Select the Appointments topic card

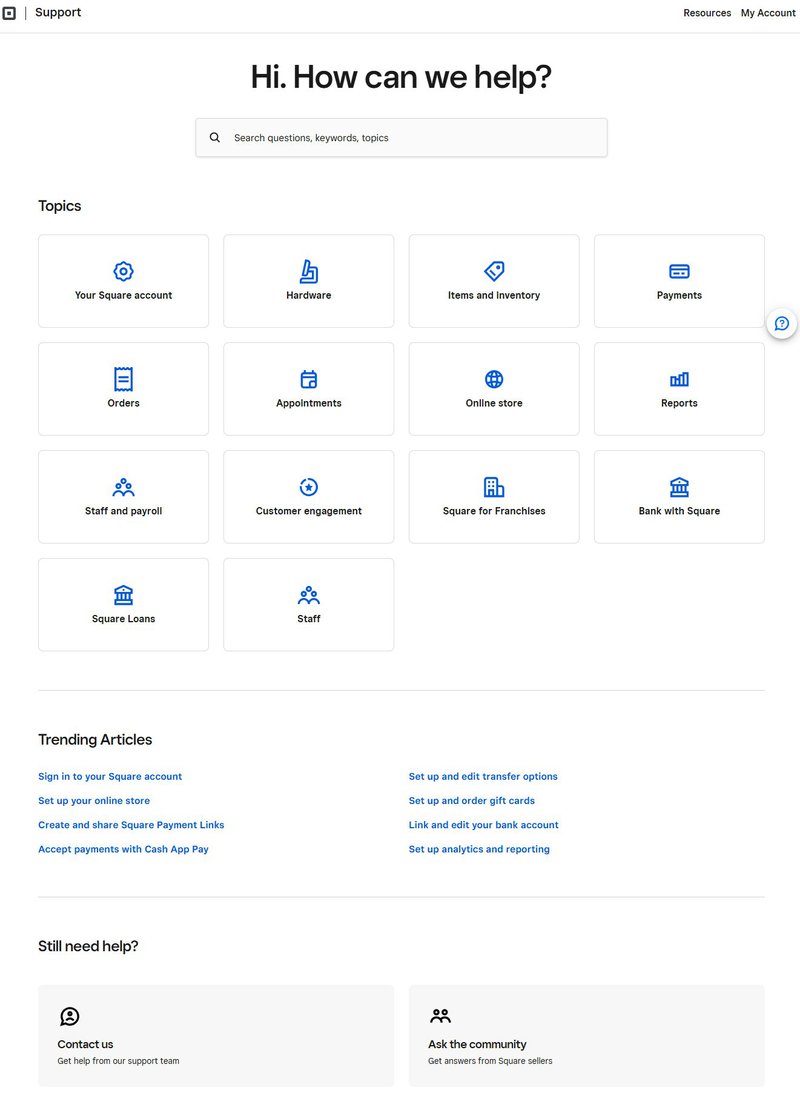click(x=308, y=388)
